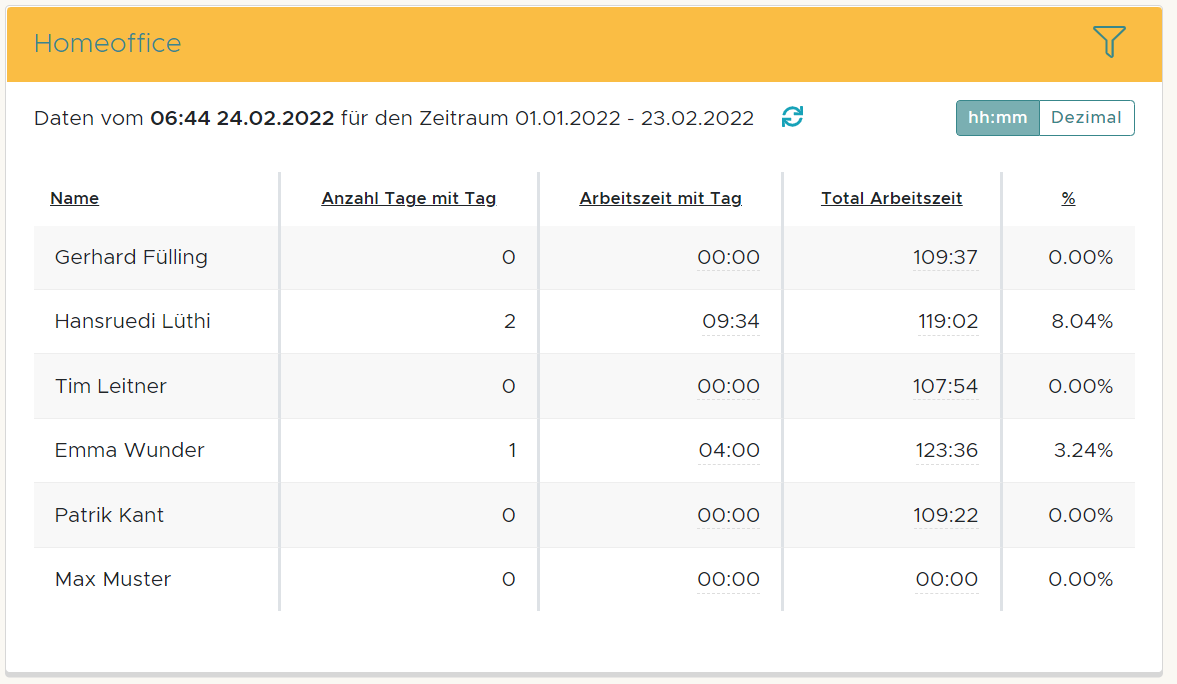Click Tim Leitner's total 107:54
The image size is (1177, 684).
click(x=945, y=386)
